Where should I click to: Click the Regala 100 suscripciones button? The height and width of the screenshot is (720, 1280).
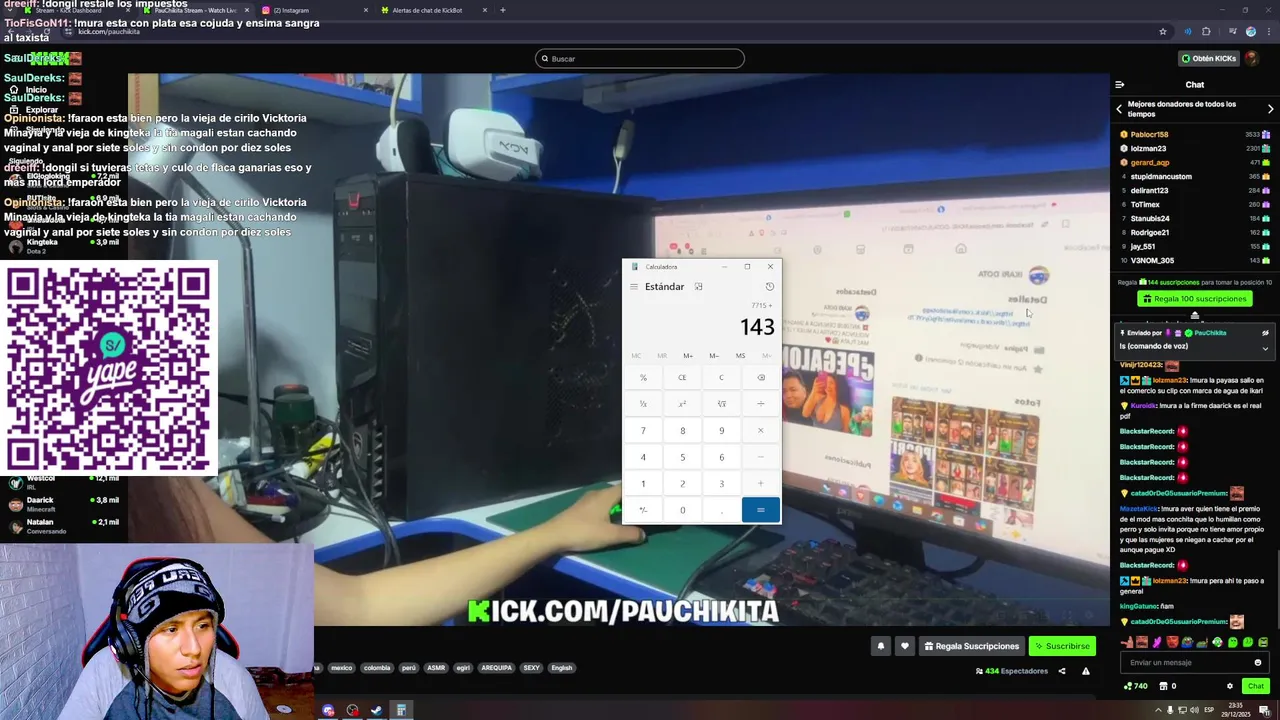[1194, 299]
